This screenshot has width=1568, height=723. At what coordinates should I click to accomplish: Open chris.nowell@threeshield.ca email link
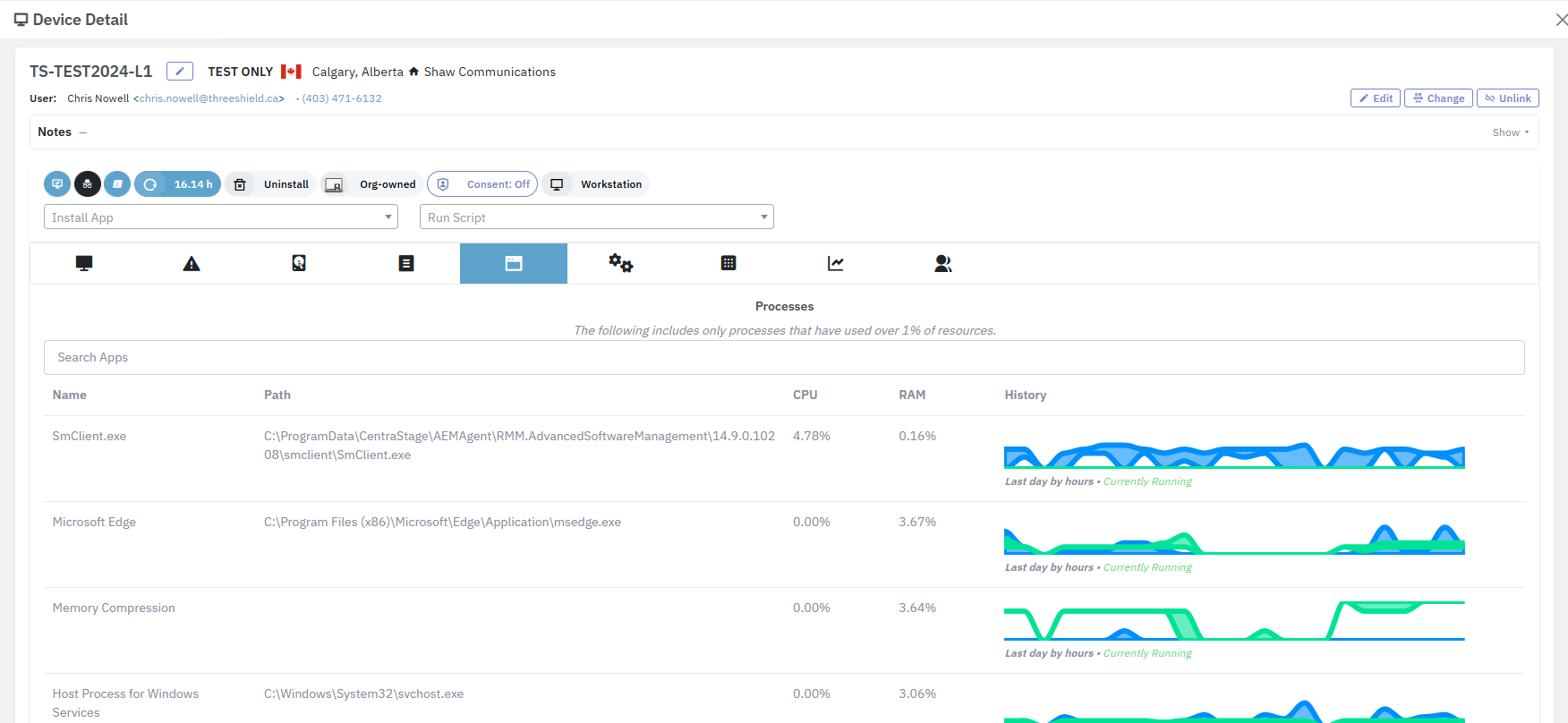click(209, 98)
